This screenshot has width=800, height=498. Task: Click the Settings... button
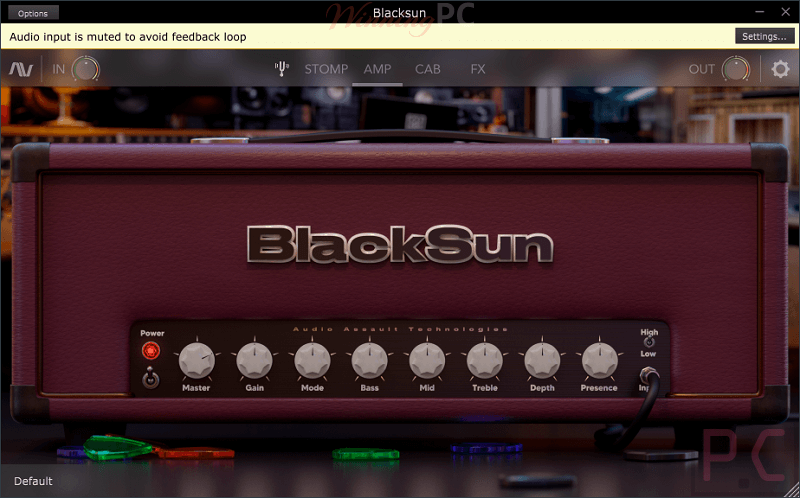(764, 36)
